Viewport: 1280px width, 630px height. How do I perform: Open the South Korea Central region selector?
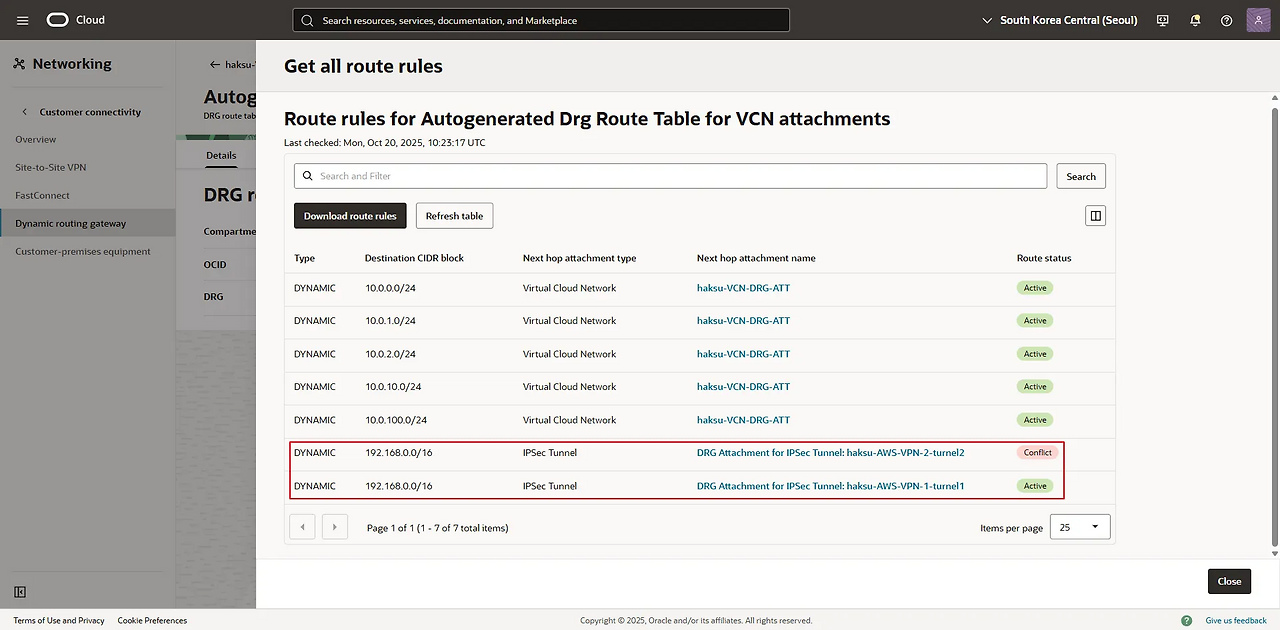tap(1060, 20)
